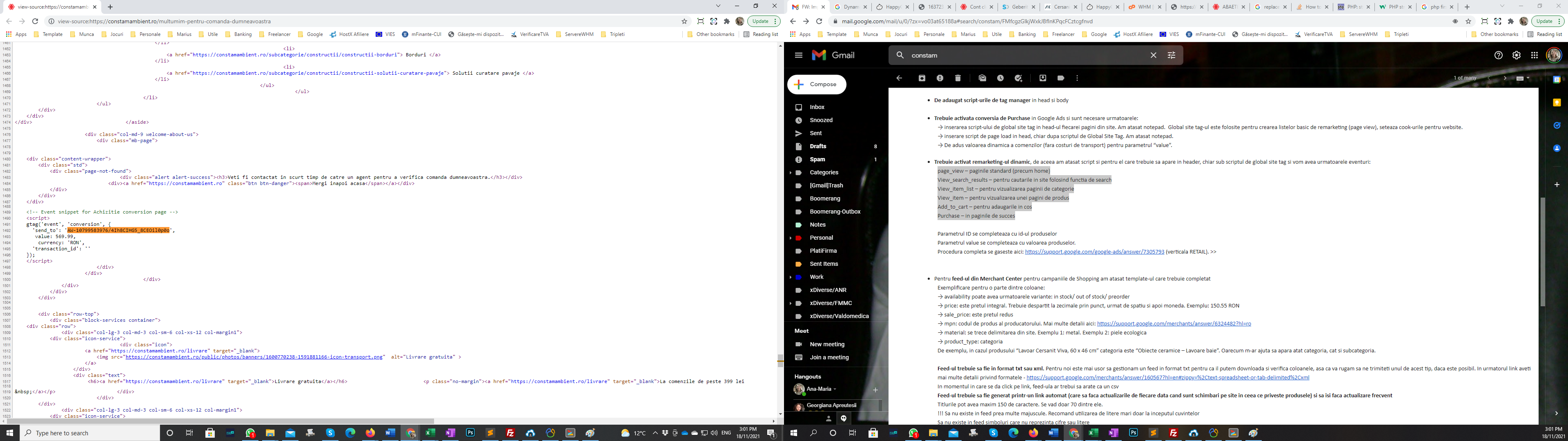The width and height of the screenshot is (1568, 441).
Task: Show hidden tray icons on left taskbar
Action: [x=655, y=433]
